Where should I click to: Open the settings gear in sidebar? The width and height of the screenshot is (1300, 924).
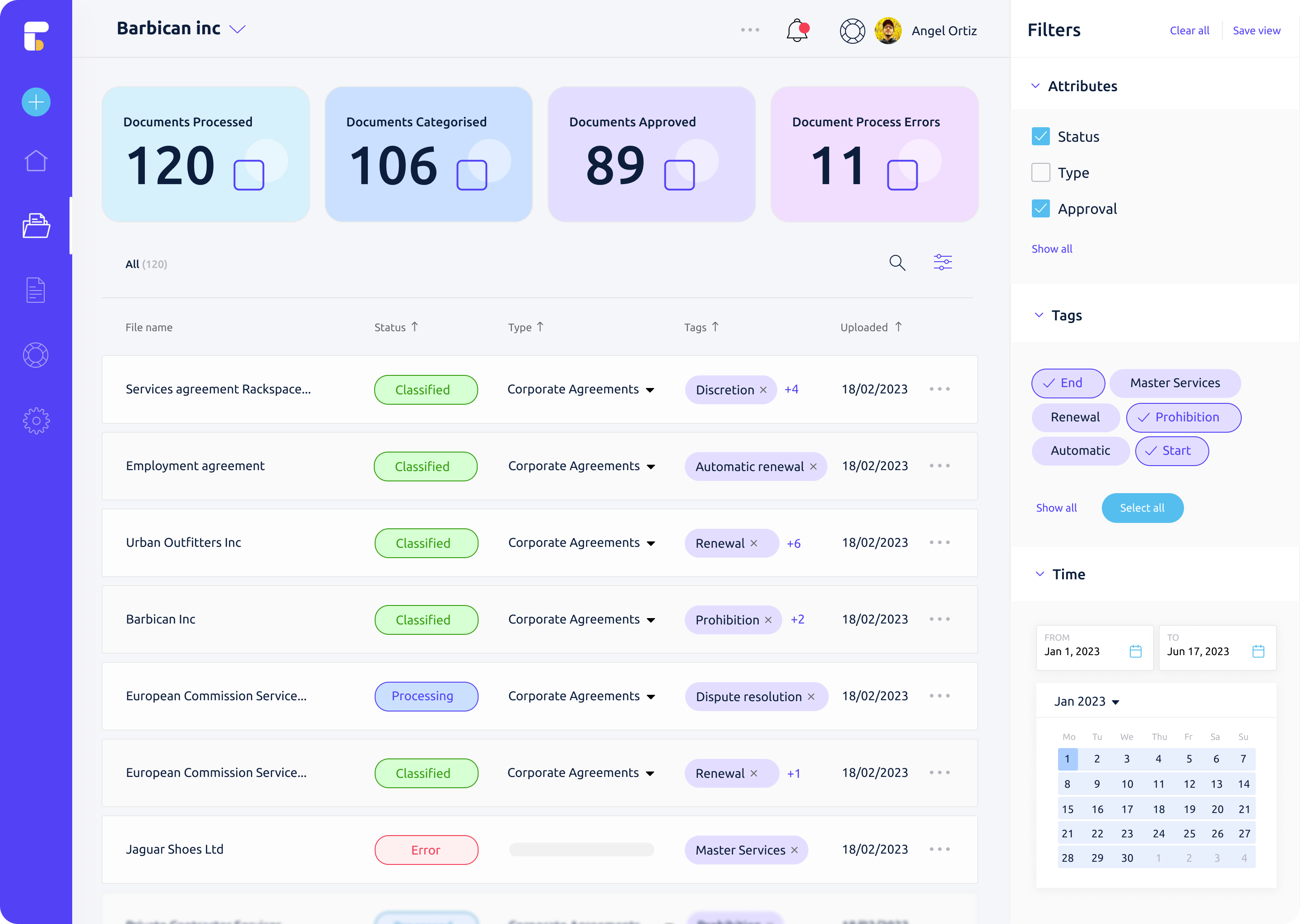[x=36, y=421]
